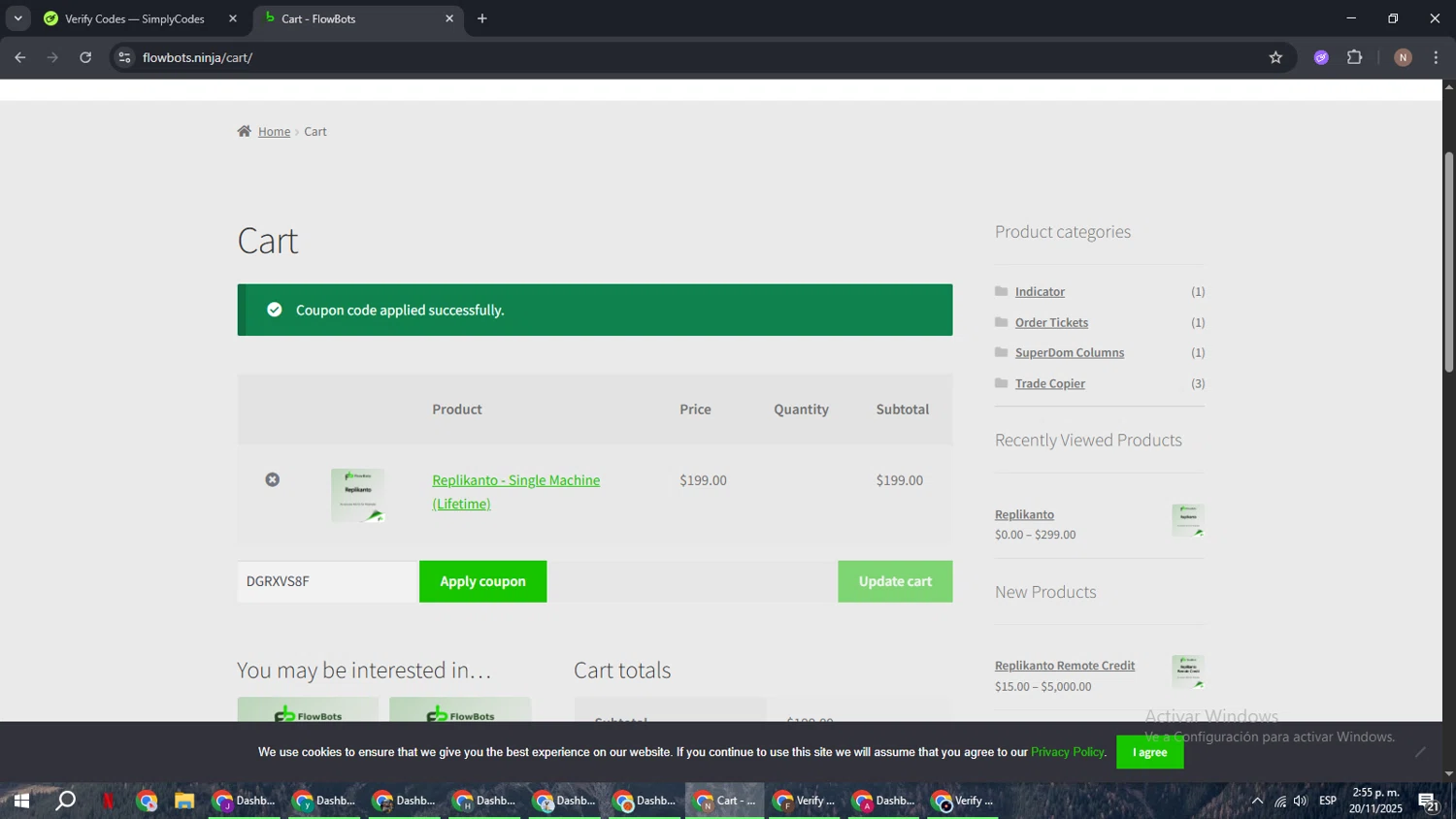Click Coupon code applied successfully message

click(400, 311)
